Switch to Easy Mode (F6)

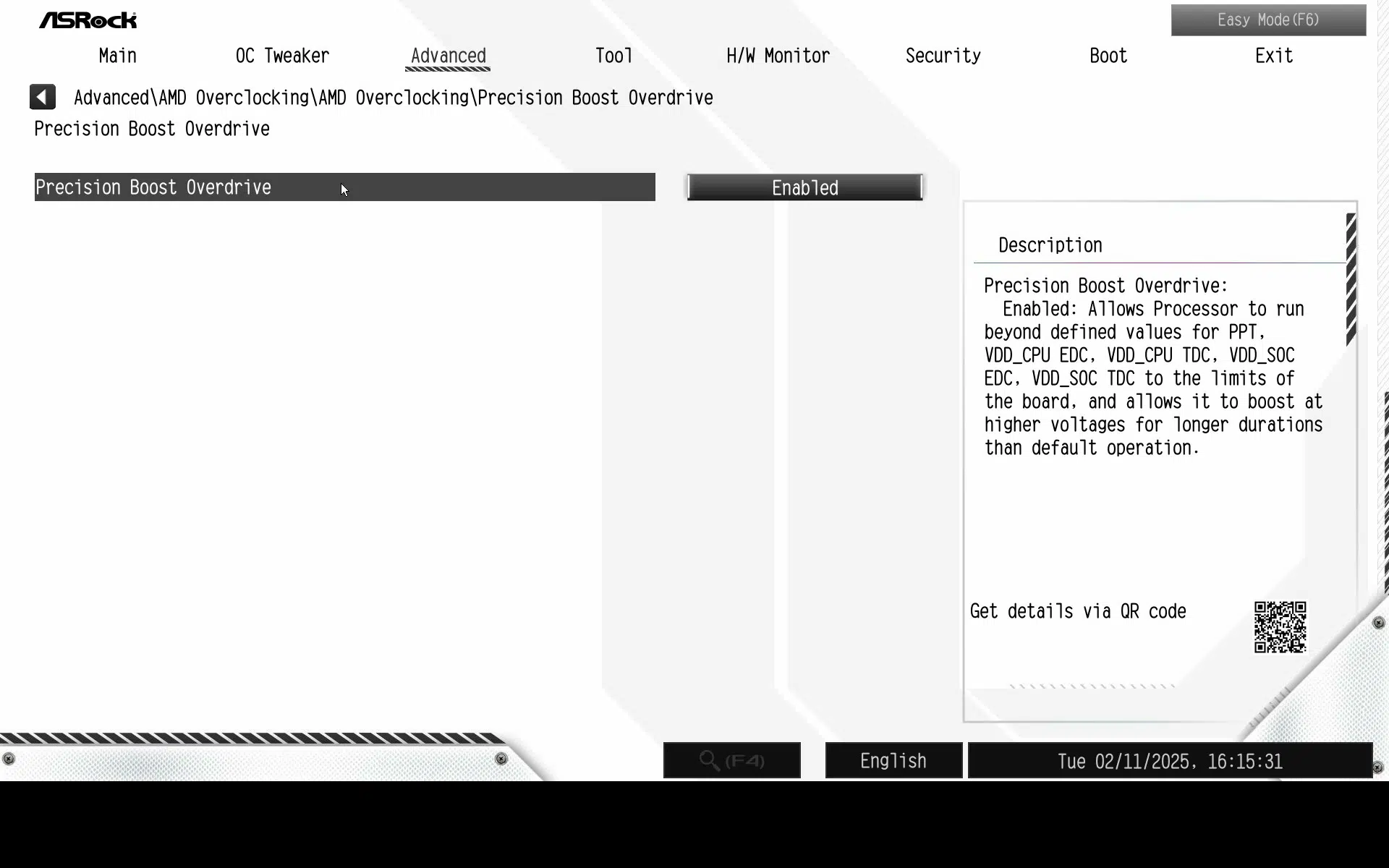coord(1268,20)
